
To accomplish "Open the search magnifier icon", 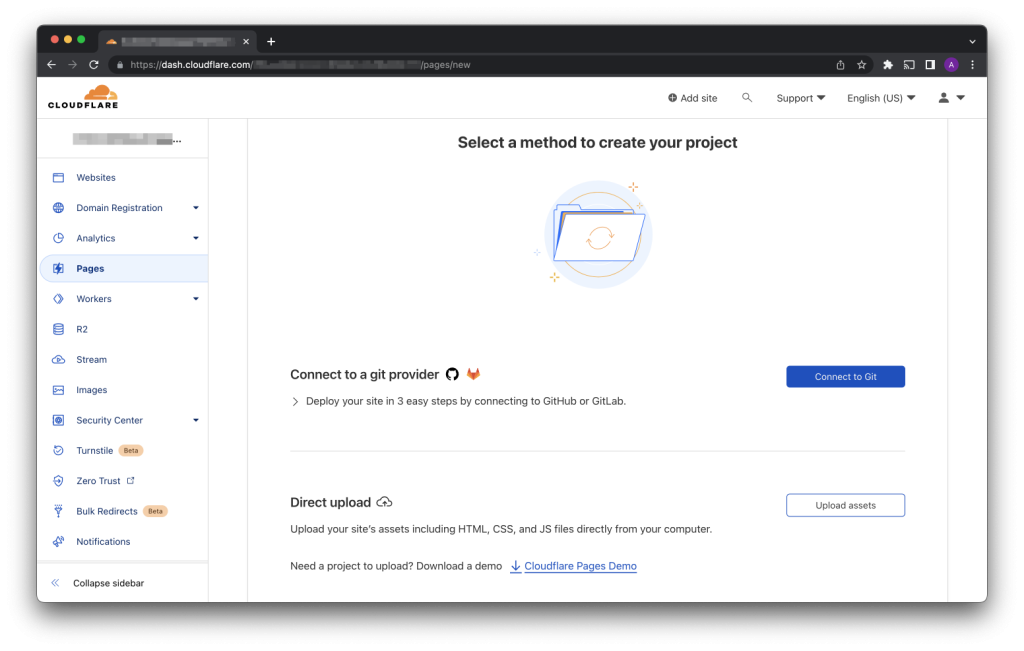I will [x=747, y=98].
